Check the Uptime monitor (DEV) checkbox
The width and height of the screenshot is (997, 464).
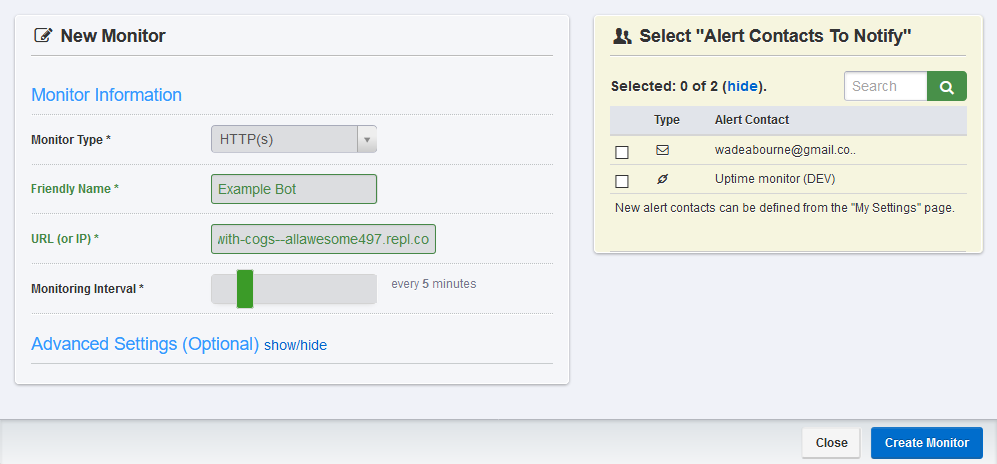[622, 181]
